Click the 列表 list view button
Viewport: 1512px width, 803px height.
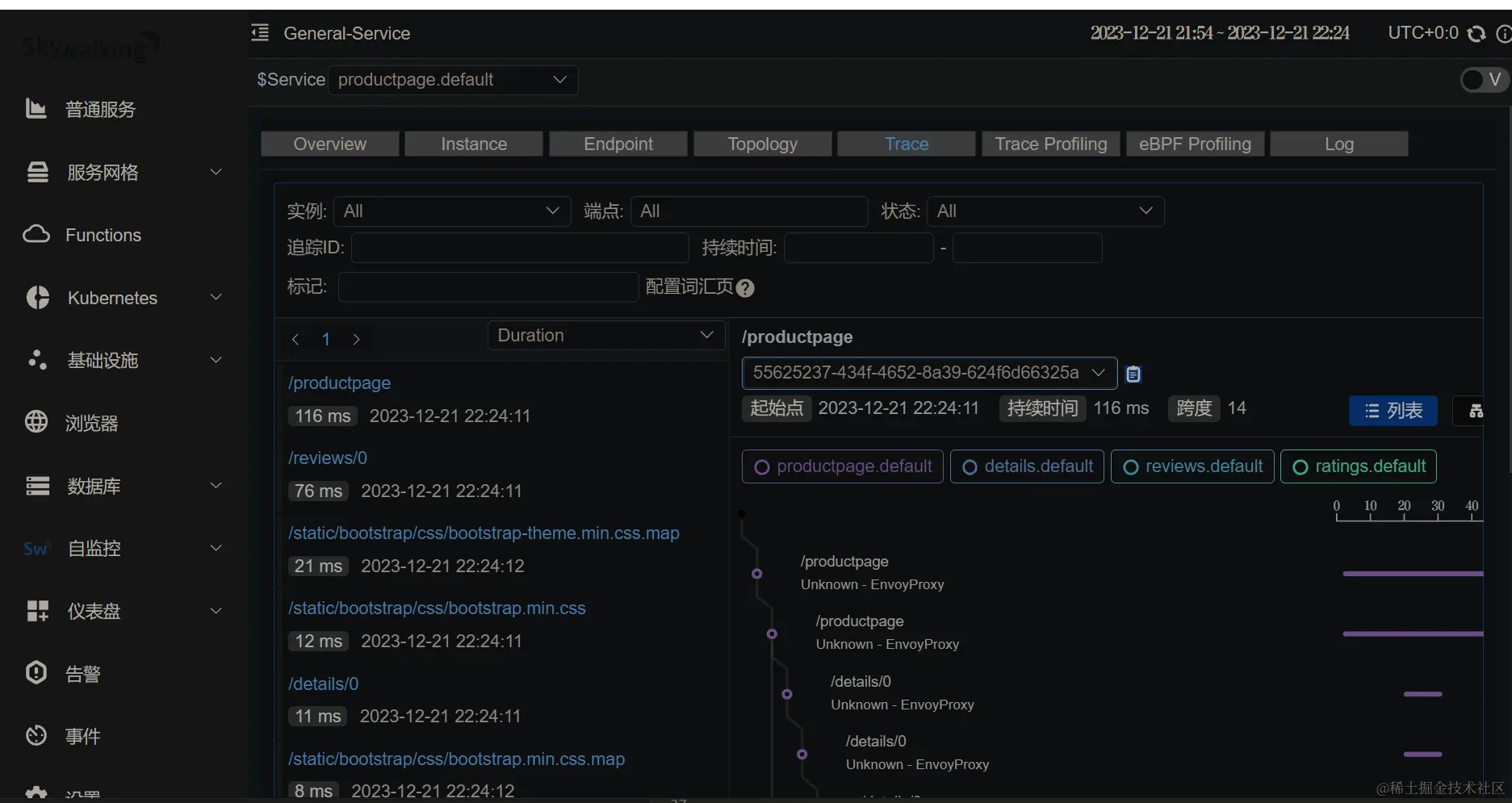[x=1393, y=411]
